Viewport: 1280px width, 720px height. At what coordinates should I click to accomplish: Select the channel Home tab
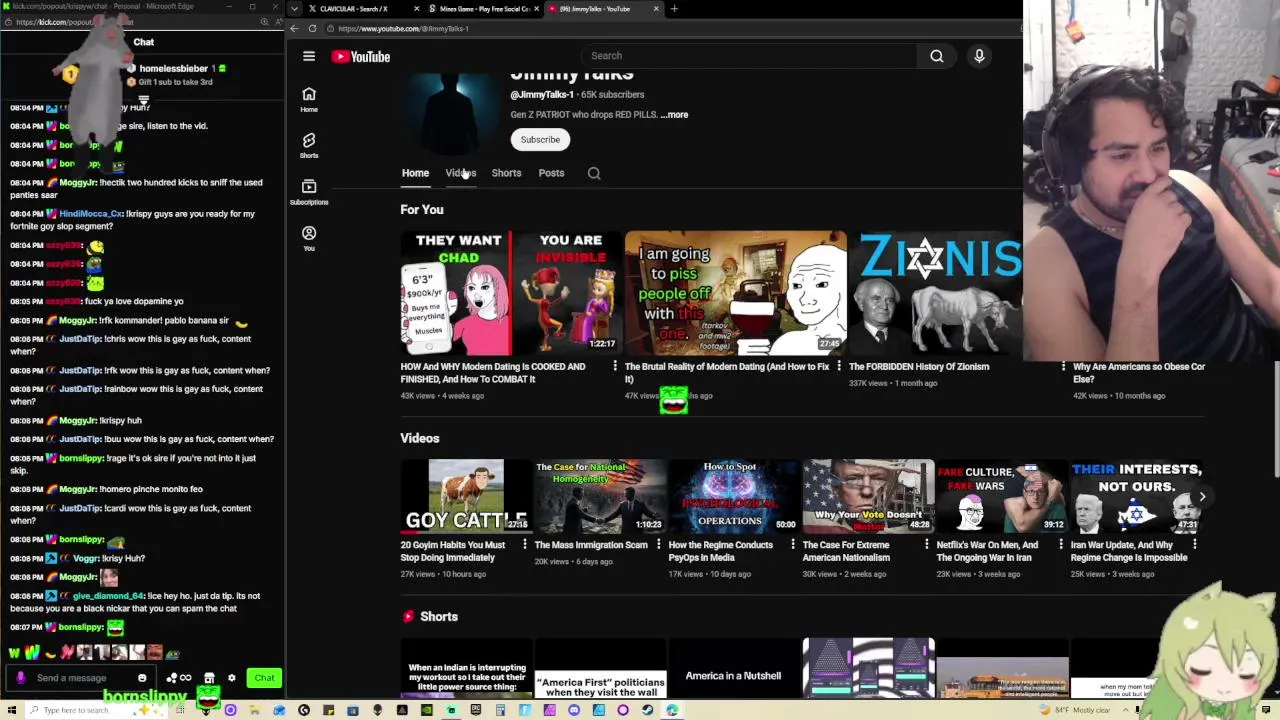(415, 173)
